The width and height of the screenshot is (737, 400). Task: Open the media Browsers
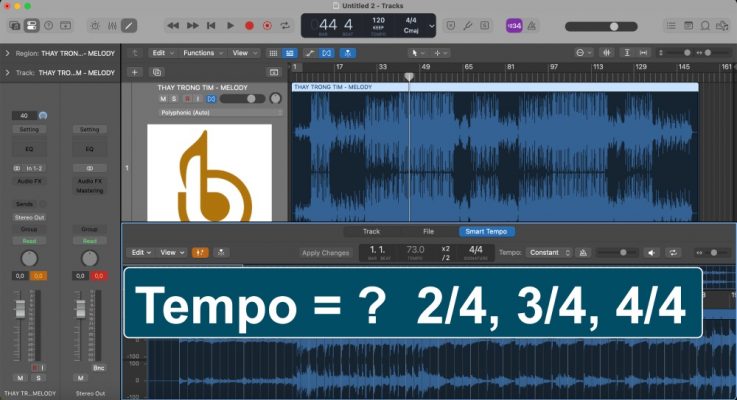(x=722, y=25)
